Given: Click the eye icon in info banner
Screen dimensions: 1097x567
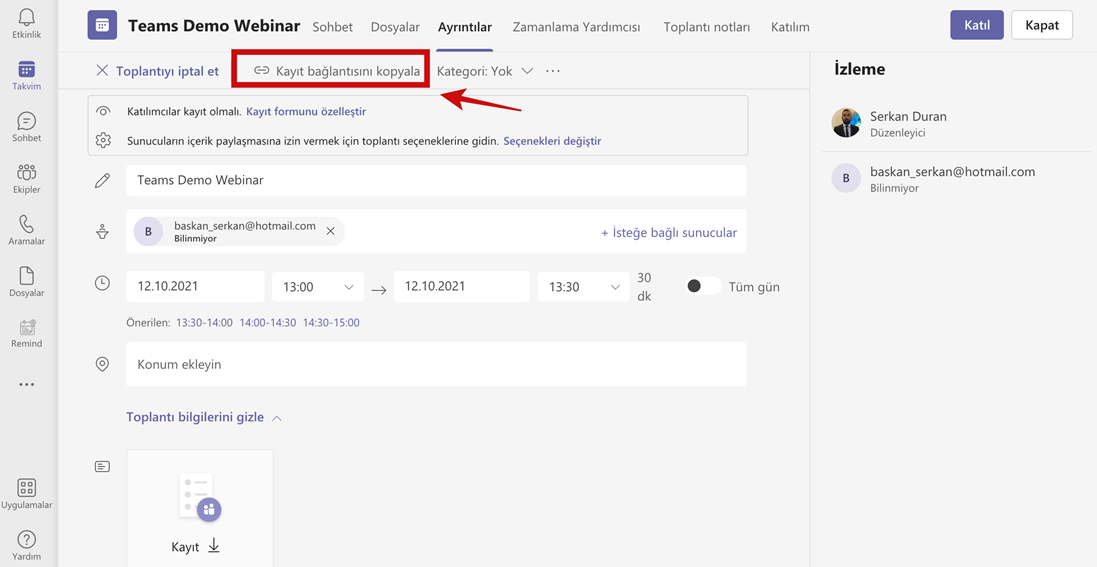Looking at the screenshot, I should [104, 111].
